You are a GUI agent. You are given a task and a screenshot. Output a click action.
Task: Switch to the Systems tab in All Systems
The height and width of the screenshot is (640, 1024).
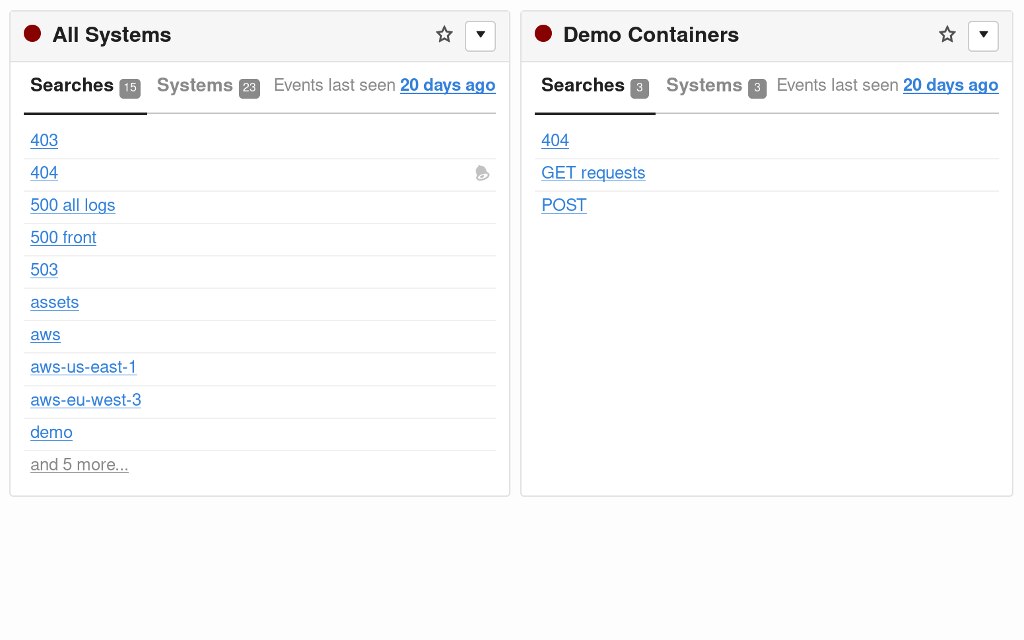click(x=195, y=85)
